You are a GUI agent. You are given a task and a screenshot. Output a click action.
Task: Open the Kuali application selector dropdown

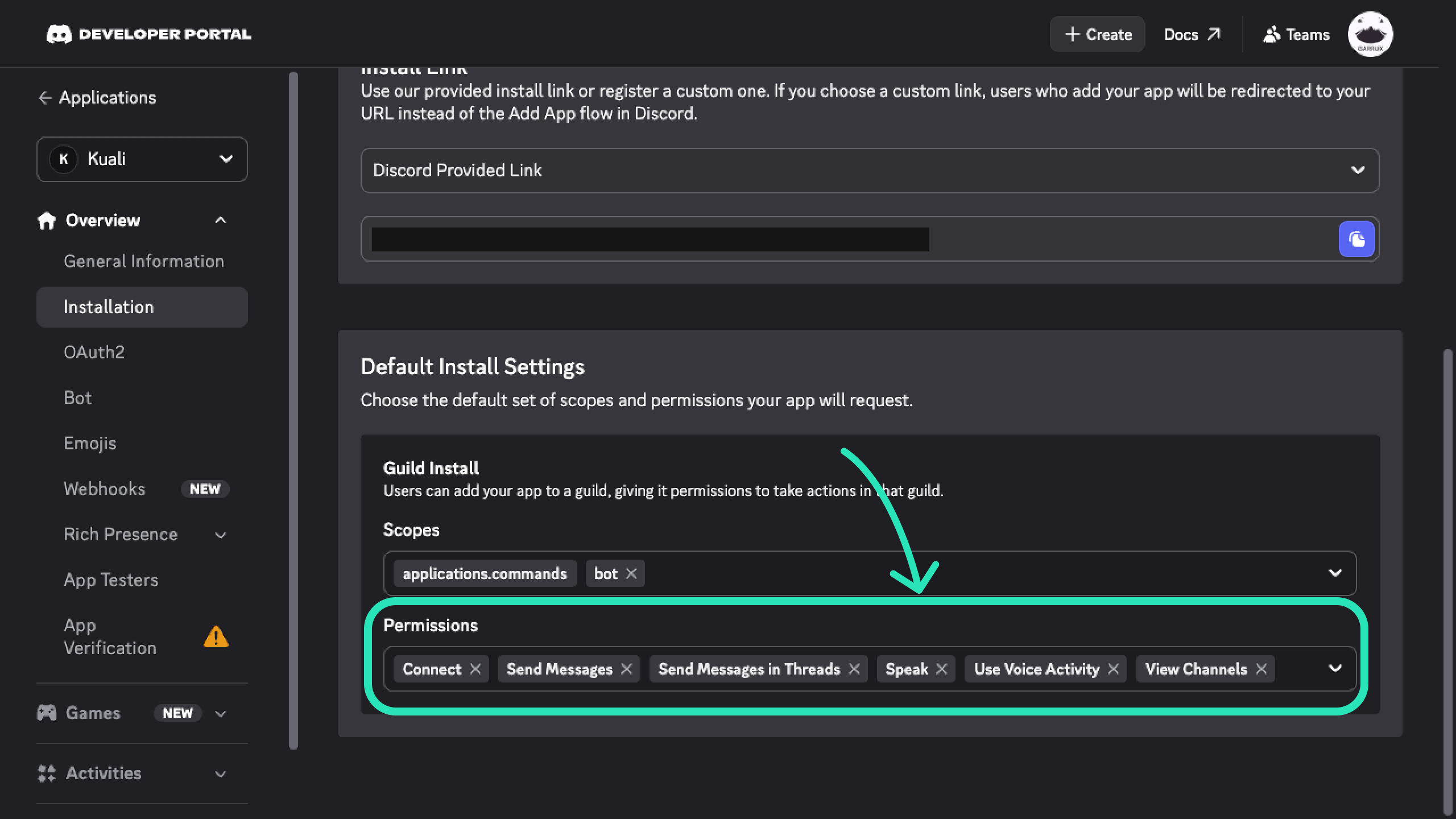(142, 159)
